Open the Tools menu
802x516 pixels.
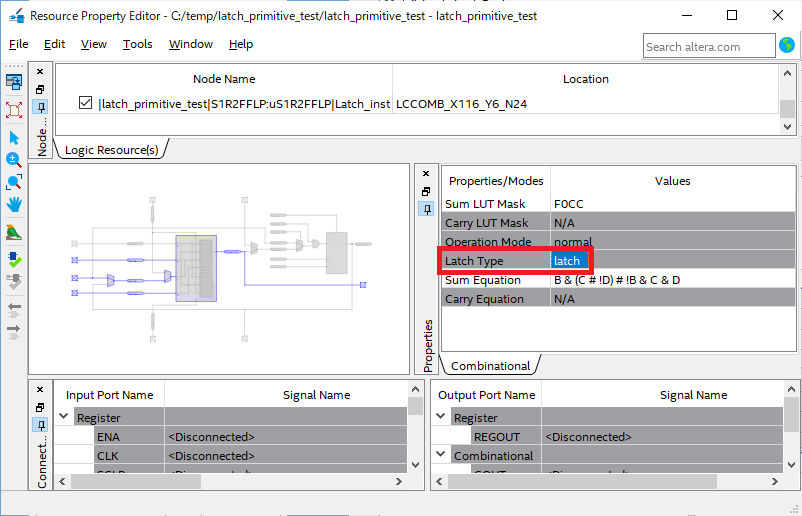pos(138,44)
